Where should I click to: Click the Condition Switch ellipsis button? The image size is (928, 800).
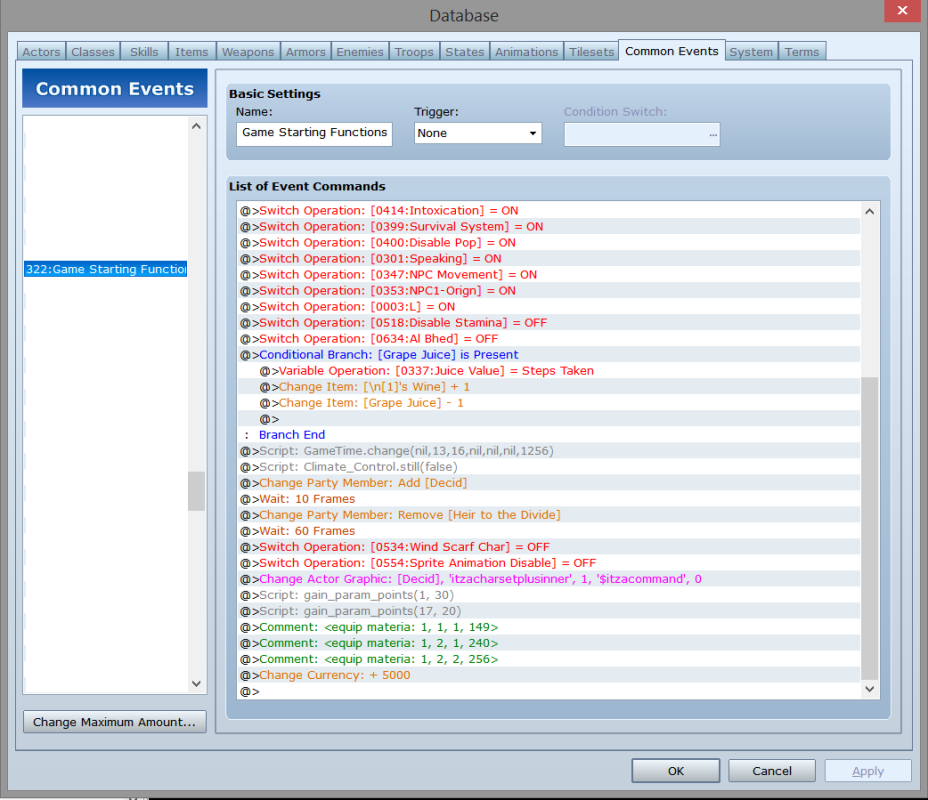(713, 135)
